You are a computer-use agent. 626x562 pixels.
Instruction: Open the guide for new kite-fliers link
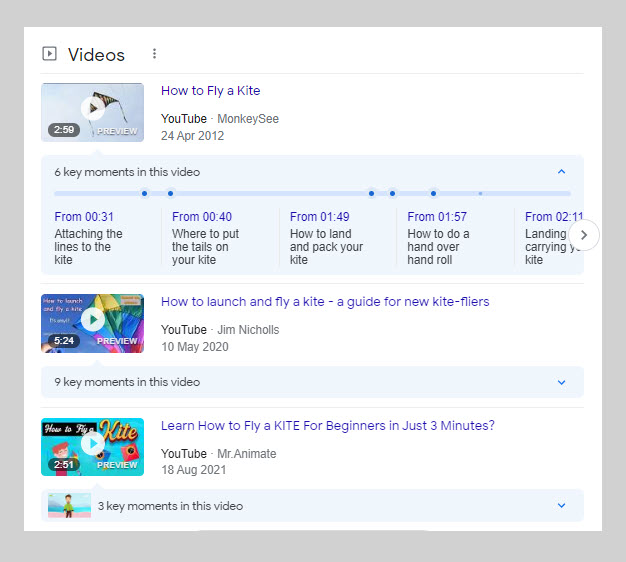pyautogui.click(x=324, y=302)
